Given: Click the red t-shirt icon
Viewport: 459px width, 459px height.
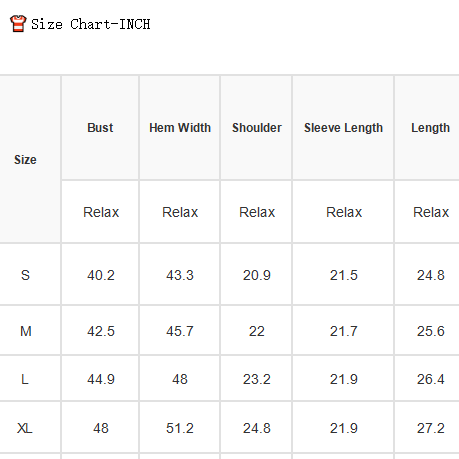Looking at the screenshot, I should coord(18,23).
